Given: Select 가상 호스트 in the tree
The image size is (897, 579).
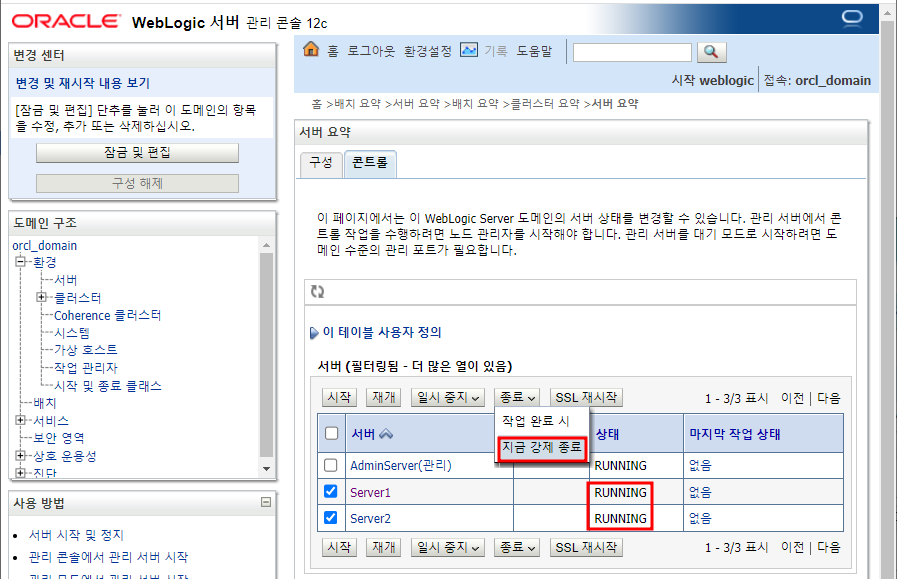Looking at the screenshot, I should [86, 350].
